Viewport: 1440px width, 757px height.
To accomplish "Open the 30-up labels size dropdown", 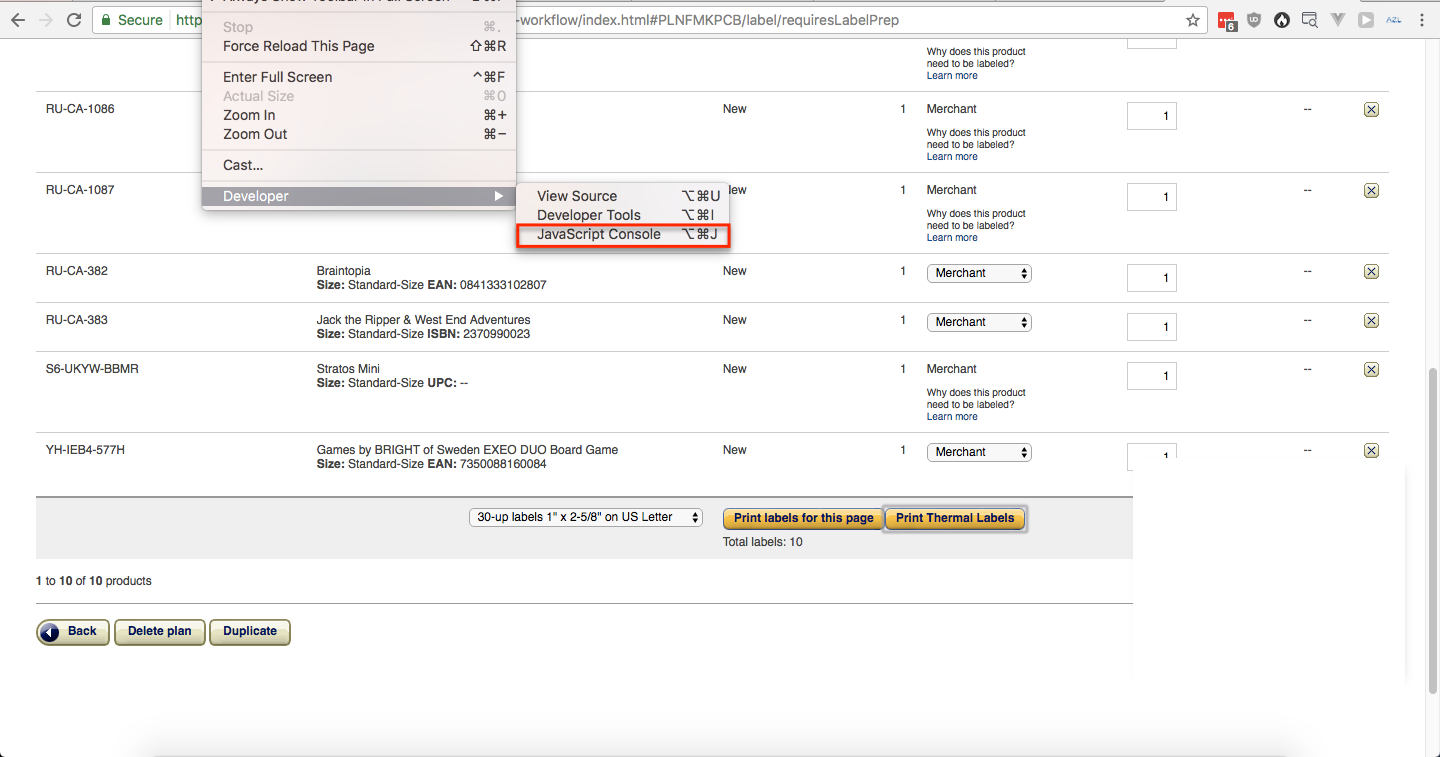I will pos(586,517).
